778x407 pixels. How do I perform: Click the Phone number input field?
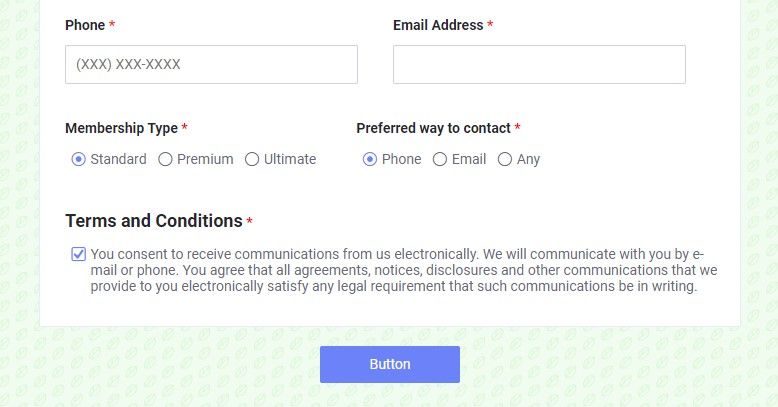pos(211,65)
